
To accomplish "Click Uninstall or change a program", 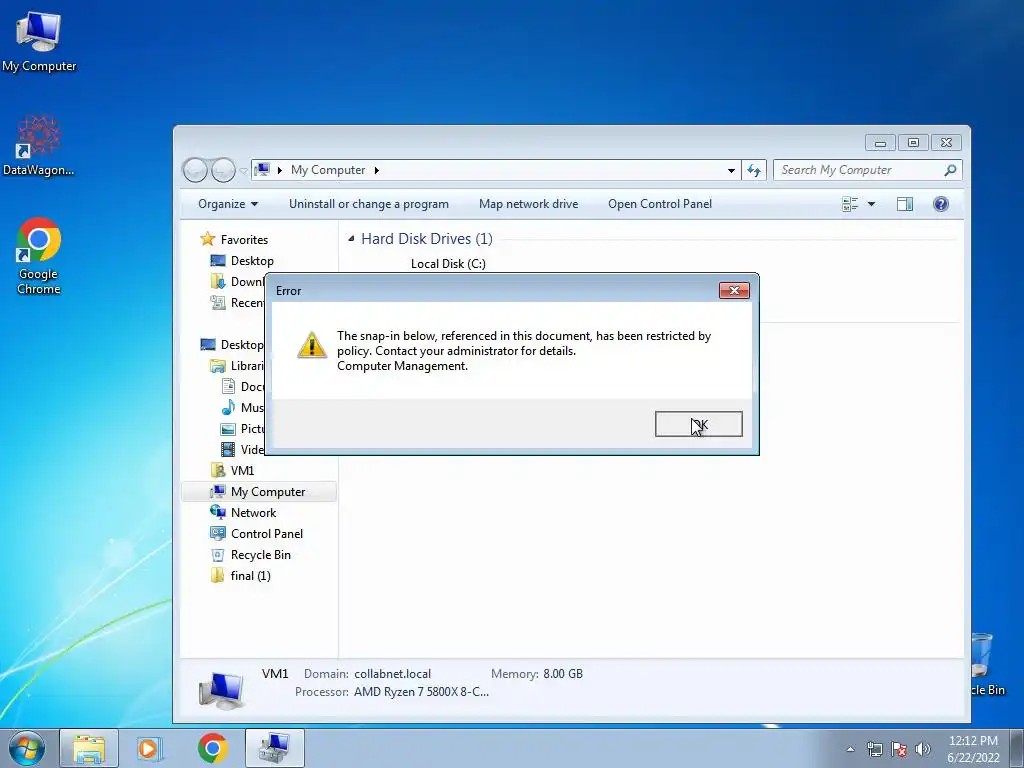I will 368,204.
